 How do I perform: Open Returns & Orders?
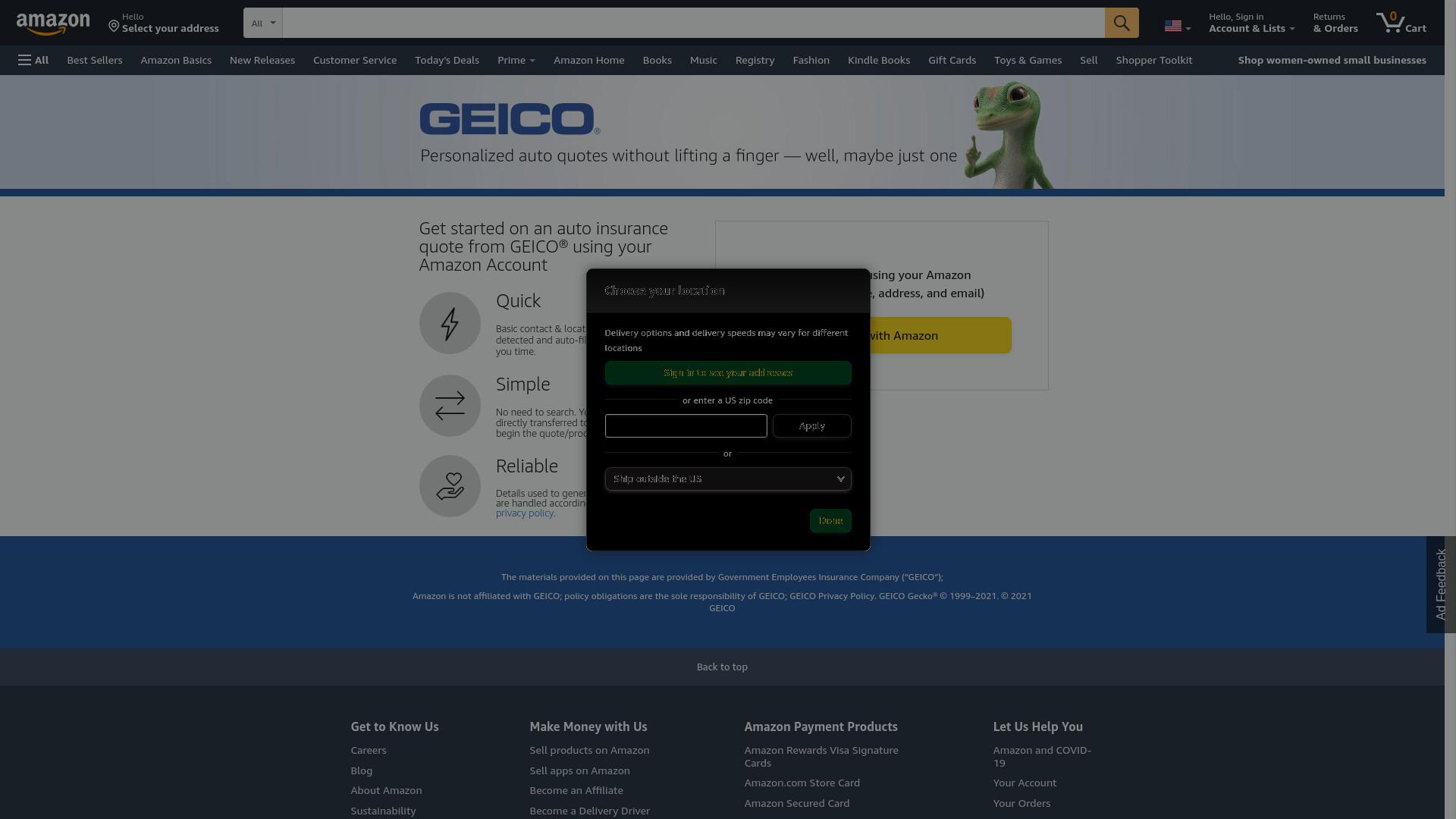[1335, 23]
